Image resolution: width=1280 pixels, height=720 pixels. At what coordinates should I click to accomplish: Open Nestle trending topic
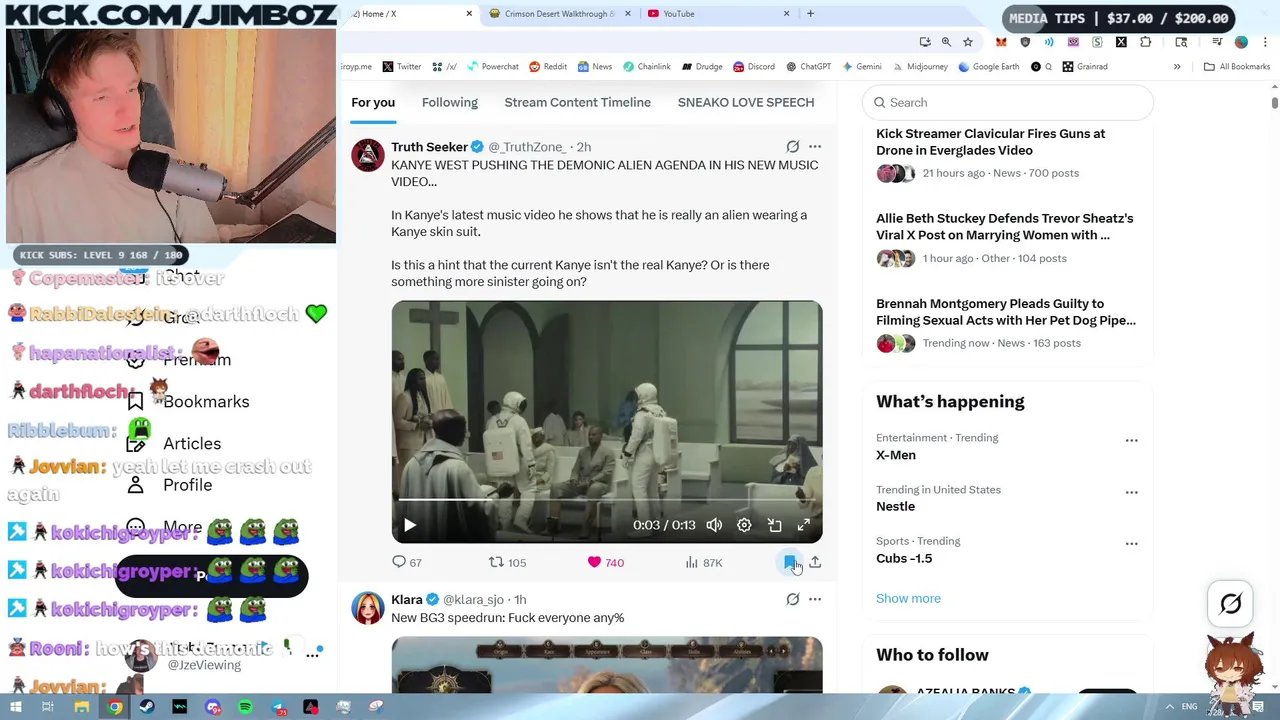click(895, 506)
